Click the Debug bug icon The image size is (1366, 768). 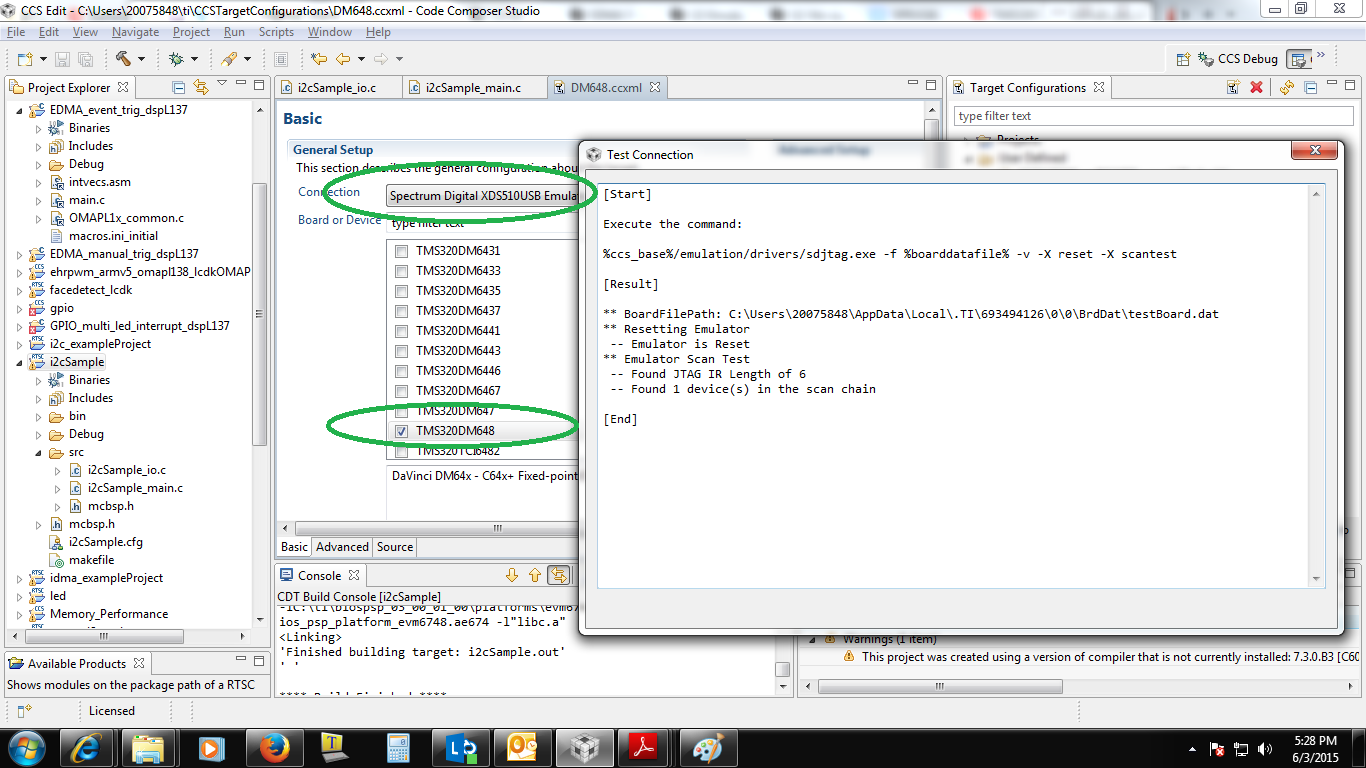tap(176, 59)
